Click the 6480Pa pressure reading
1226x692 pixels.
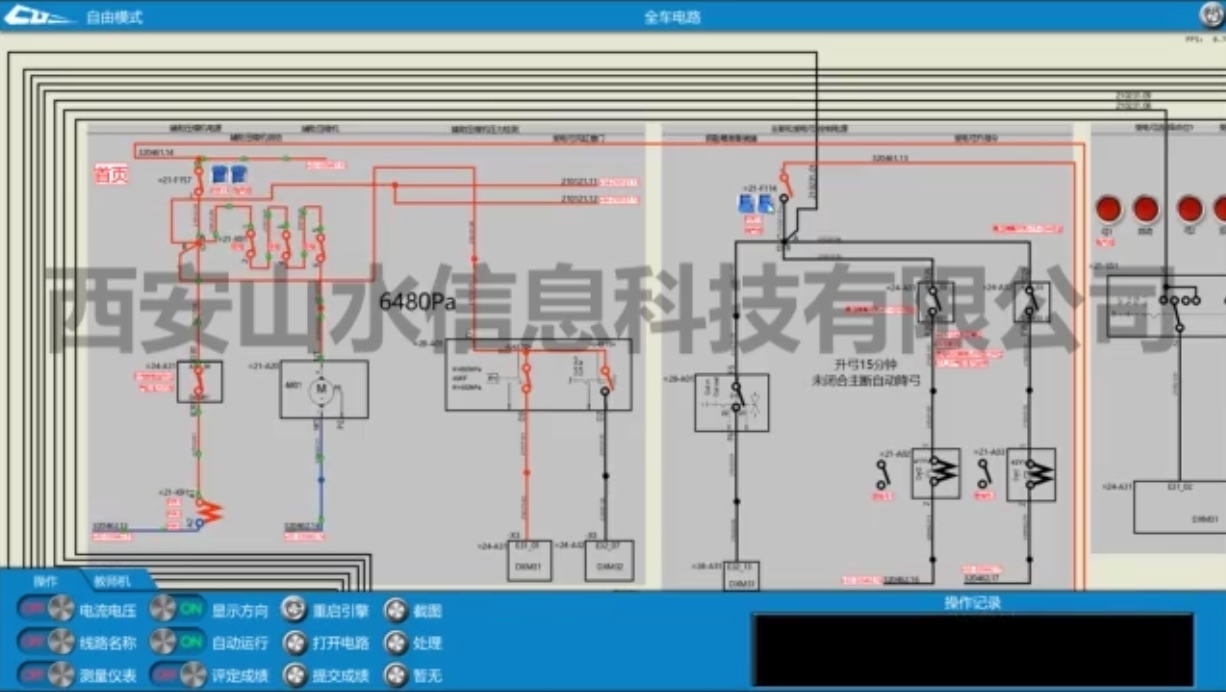click(x=417, y=301)
